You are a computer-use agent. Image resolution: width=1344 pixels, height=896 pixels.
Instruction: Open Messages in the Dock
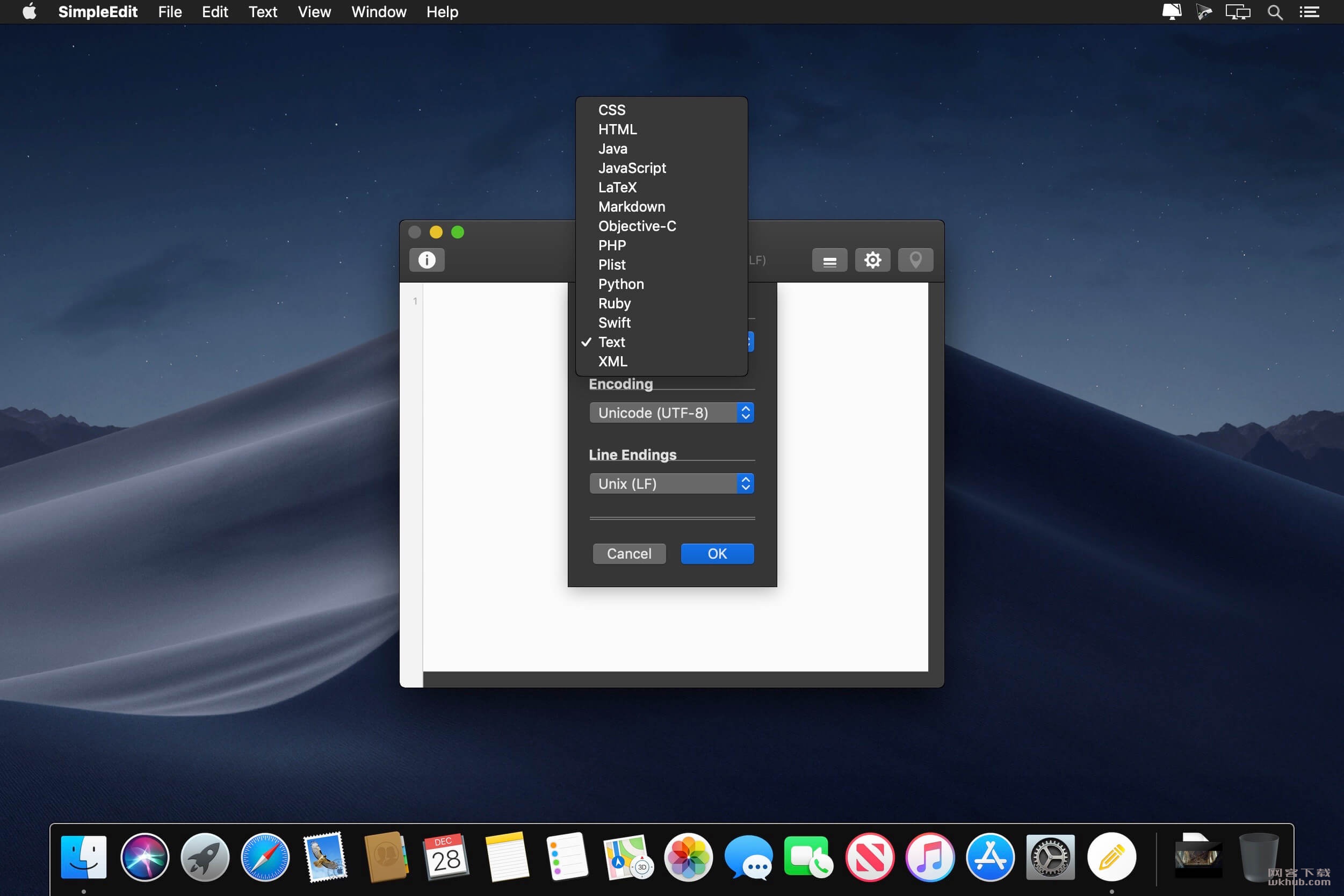pos(749,857)
